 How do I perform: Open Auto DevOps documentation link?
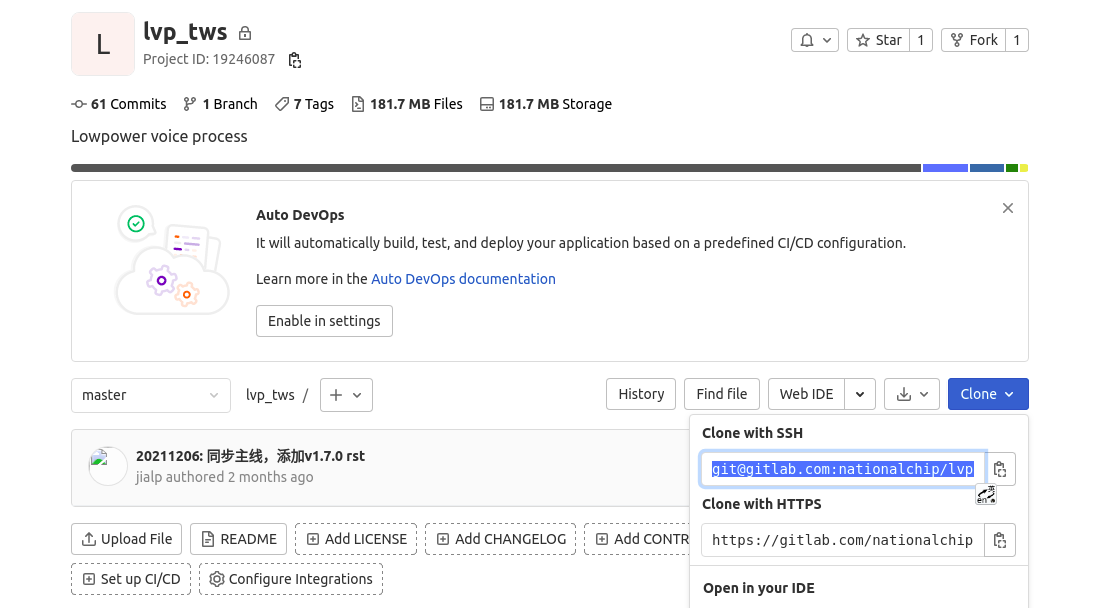click(463, 279)
